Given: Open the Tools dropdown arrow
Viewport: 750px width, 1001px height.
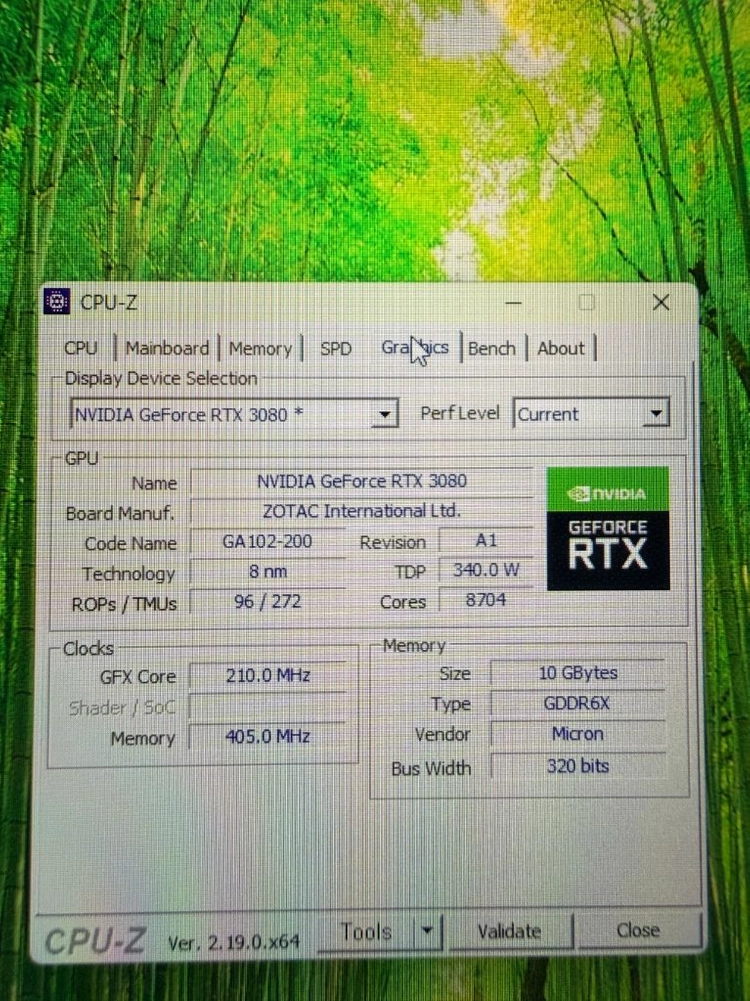Looking at the screenshot, I should click(428, 931).
